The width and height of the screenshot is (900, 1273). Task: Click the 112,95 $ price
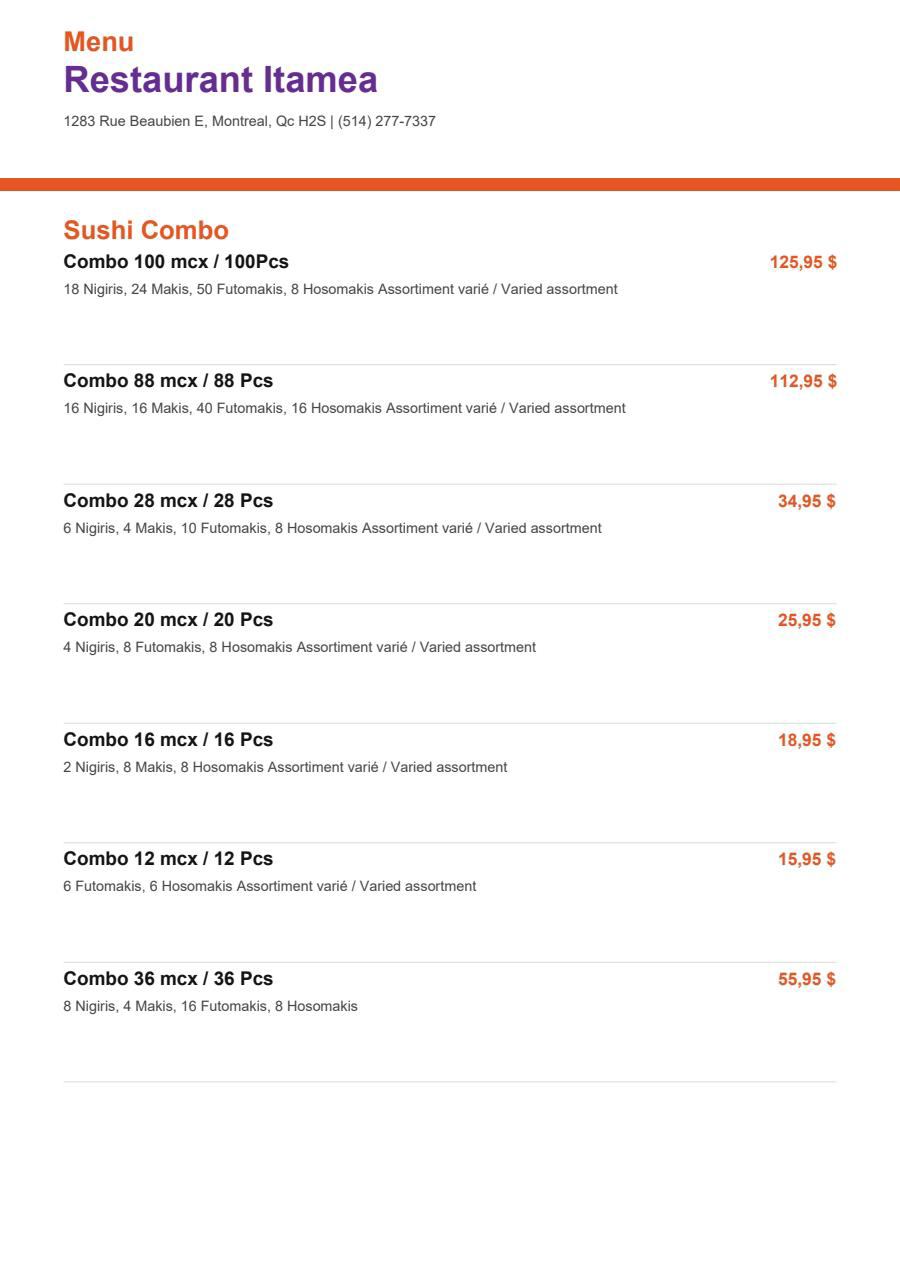(803, 381)
